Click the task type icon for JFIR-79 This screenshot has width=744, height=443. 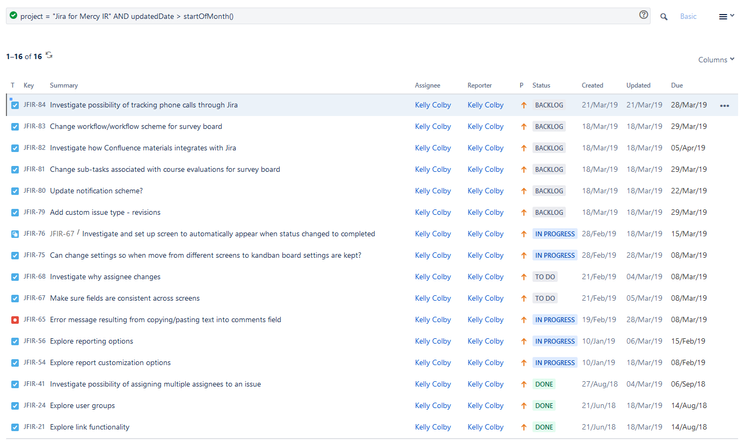[15, 212]
